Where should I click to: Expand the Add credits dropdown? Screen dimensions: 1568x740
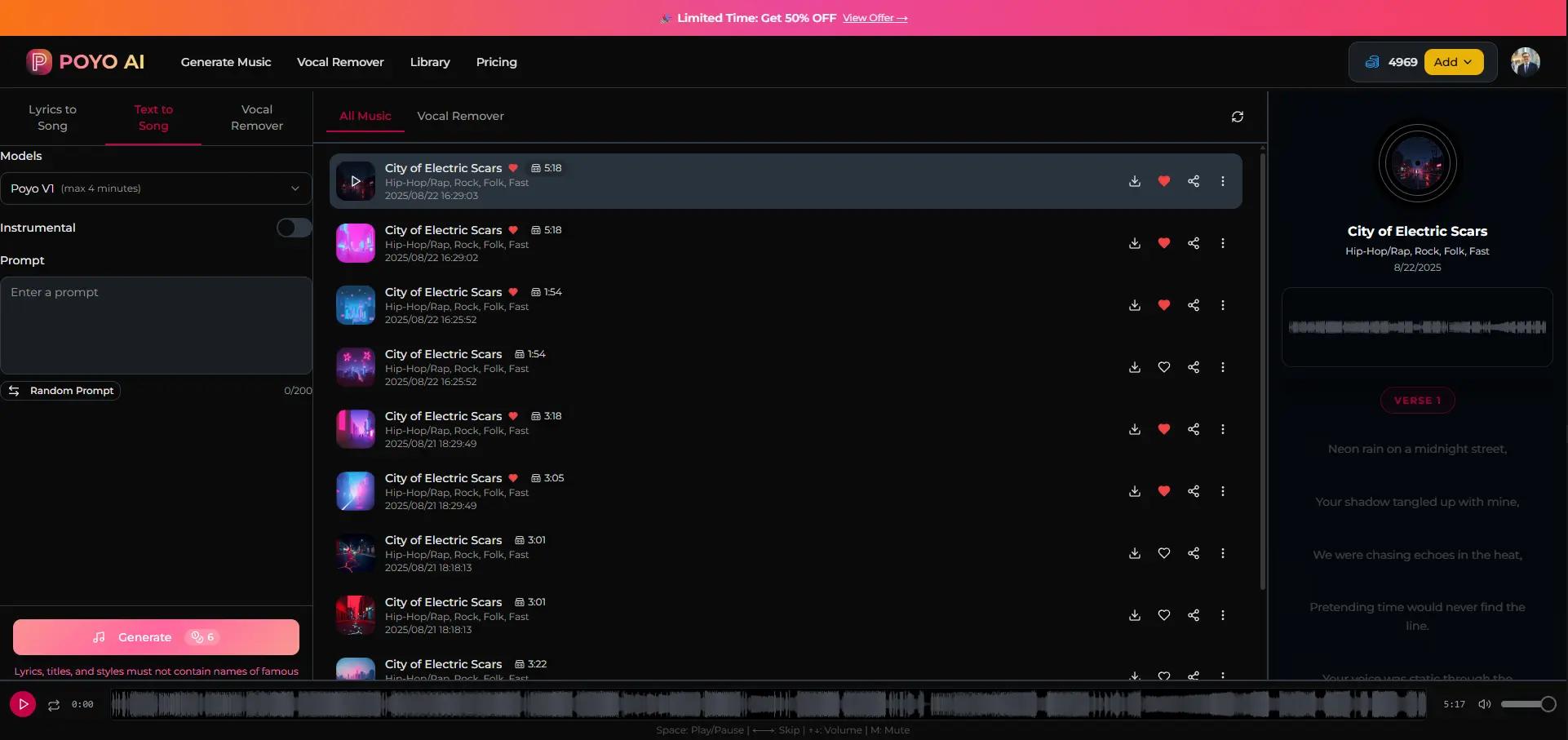(x=1454, y=61)
